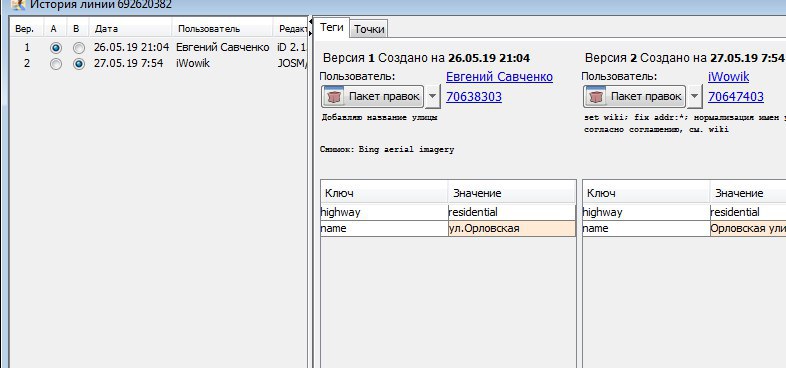
Task: Open dropdown arrow beside version 2 Пакет правок
Action: coord(694,96)
